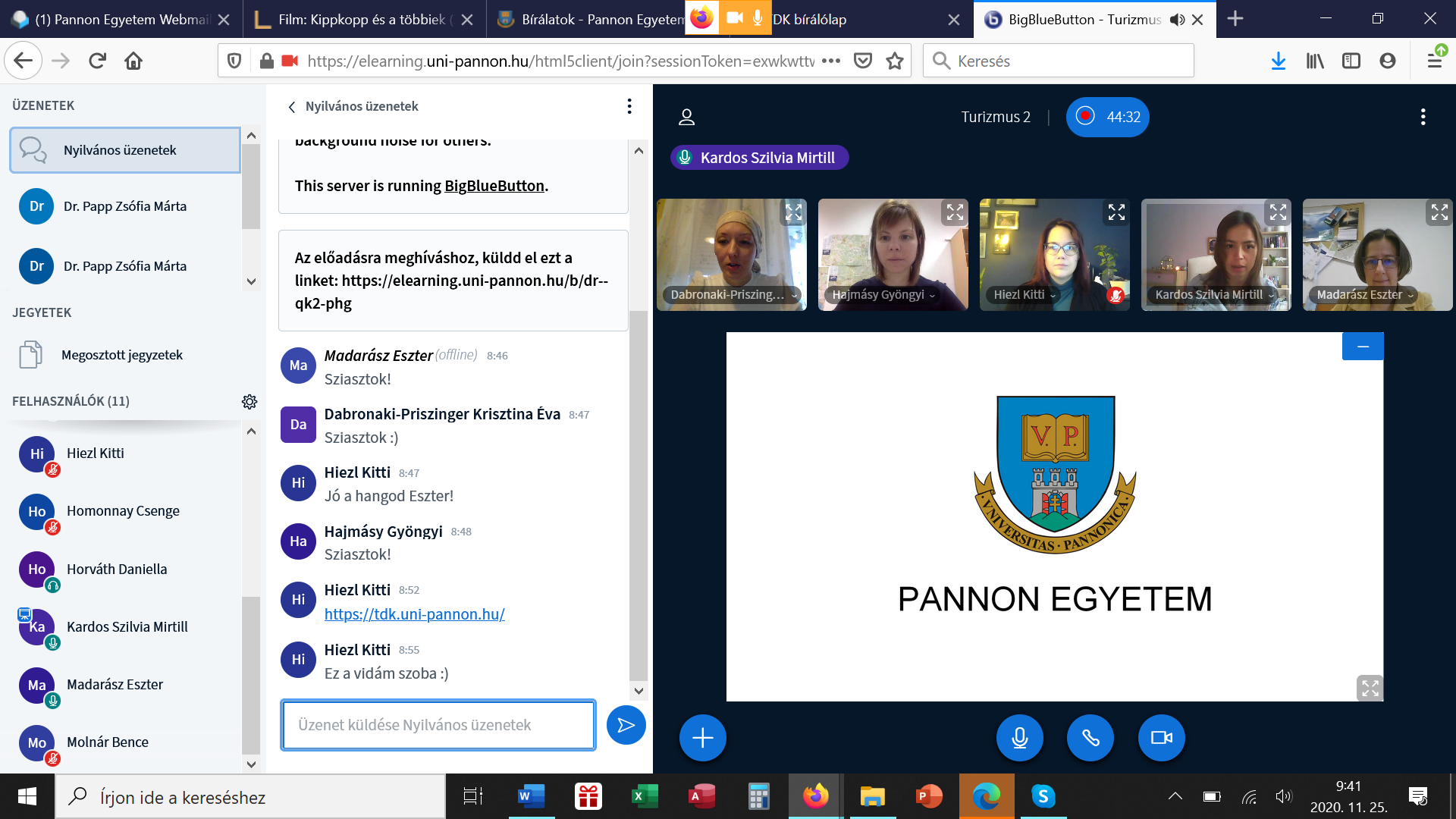
Task: Toggle webcam sharing button
Action: 1161,738
